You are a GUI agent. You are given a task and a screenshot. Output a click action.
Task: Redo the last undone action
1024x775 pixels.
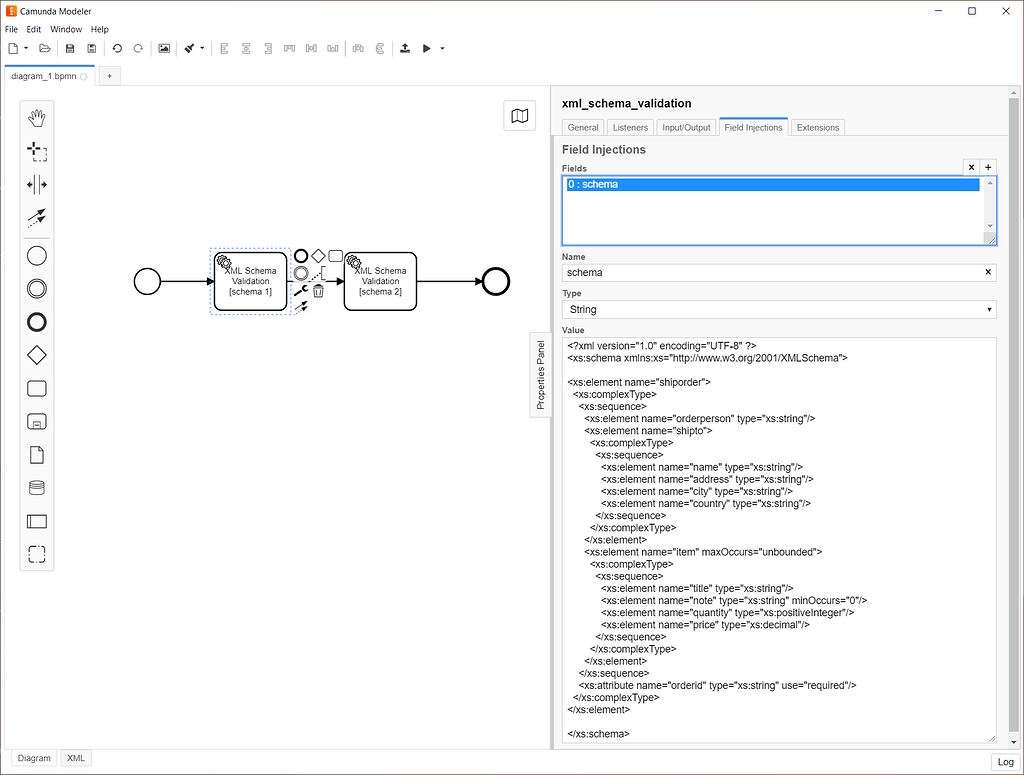tap(138, 48)
